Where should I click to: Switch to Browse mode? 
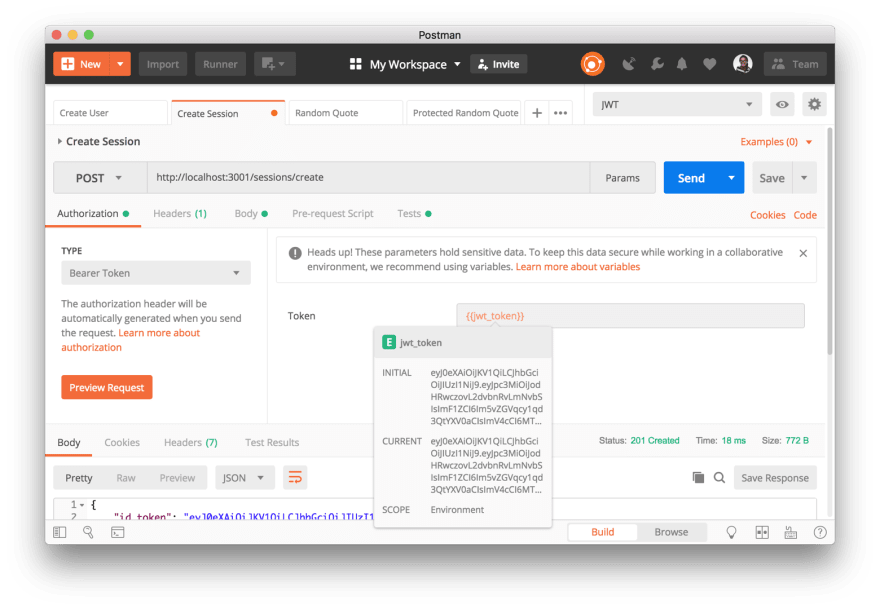[x=671, y=532]
